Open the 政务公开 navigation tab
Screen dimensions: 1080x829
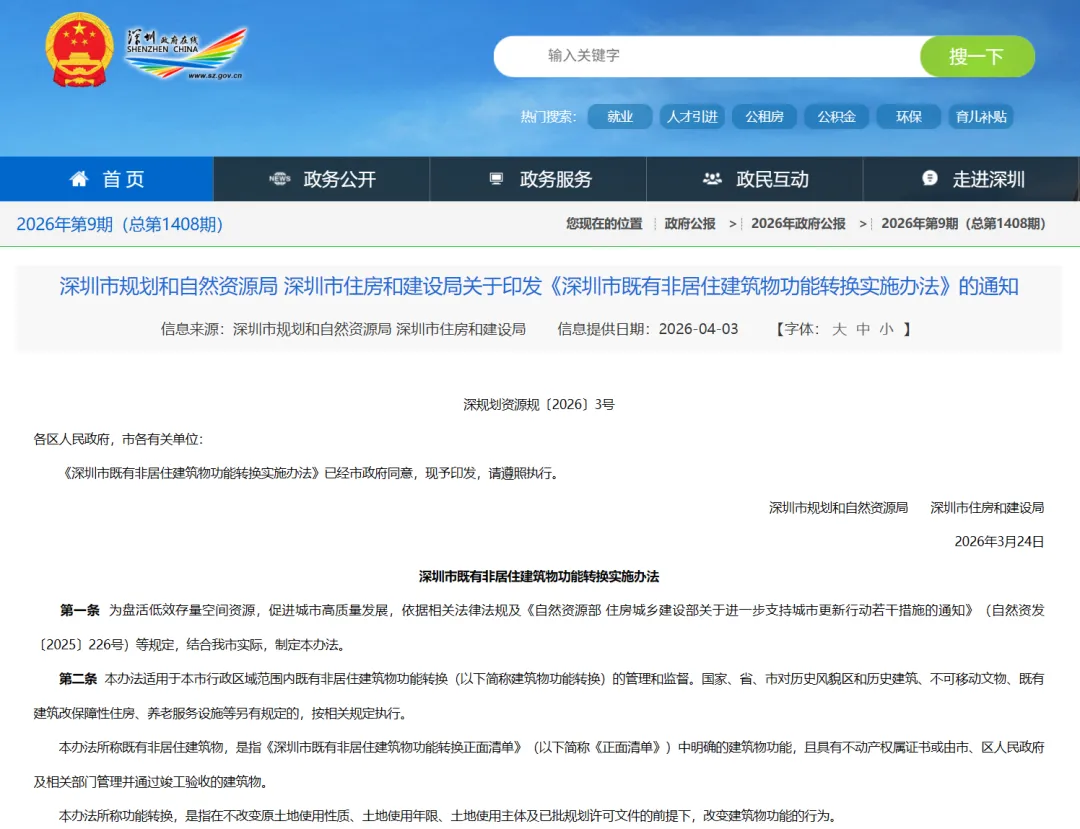322,179
